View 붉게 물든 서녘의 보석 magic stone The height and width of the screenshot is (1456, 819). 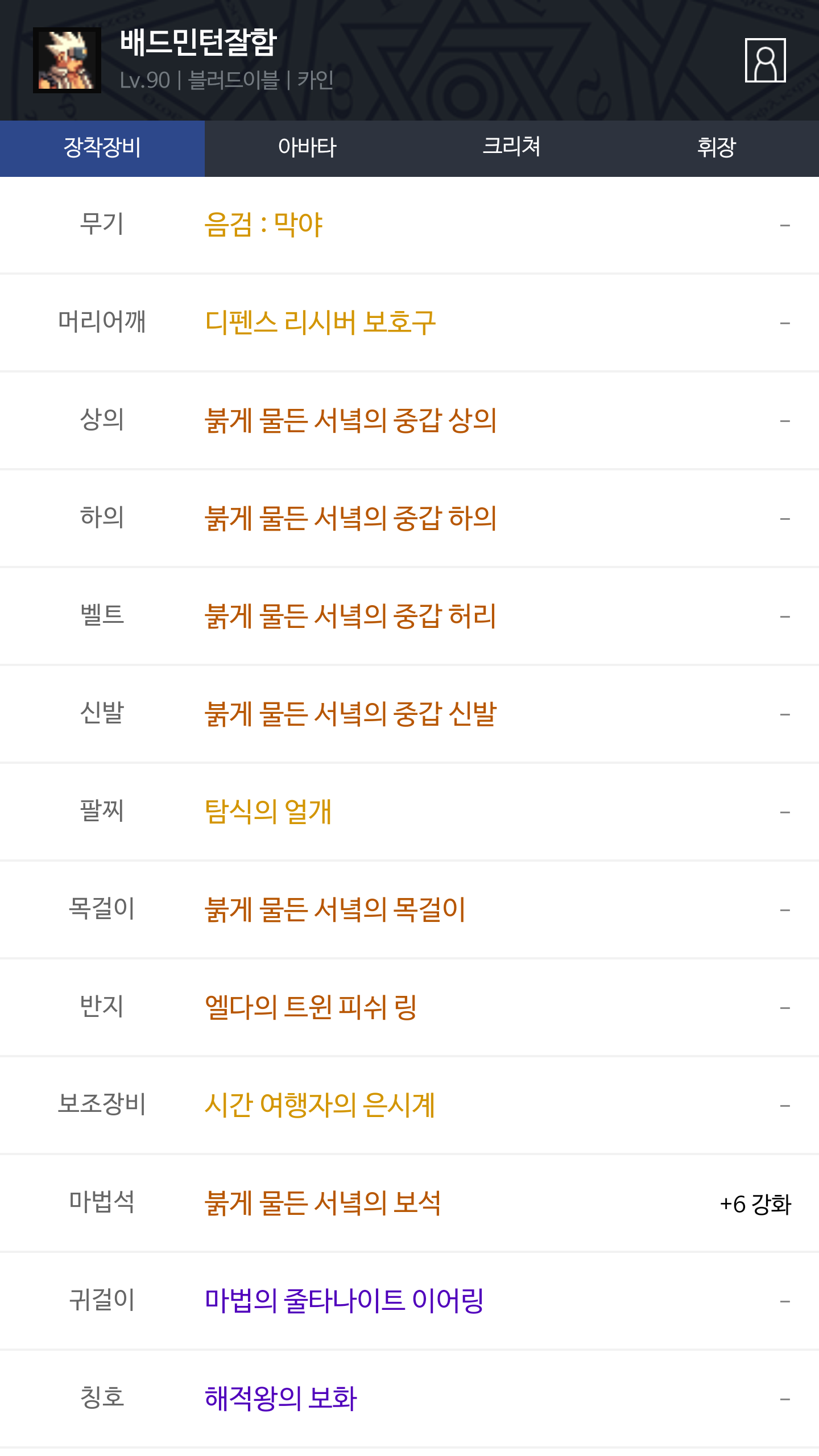[322, 1203]
